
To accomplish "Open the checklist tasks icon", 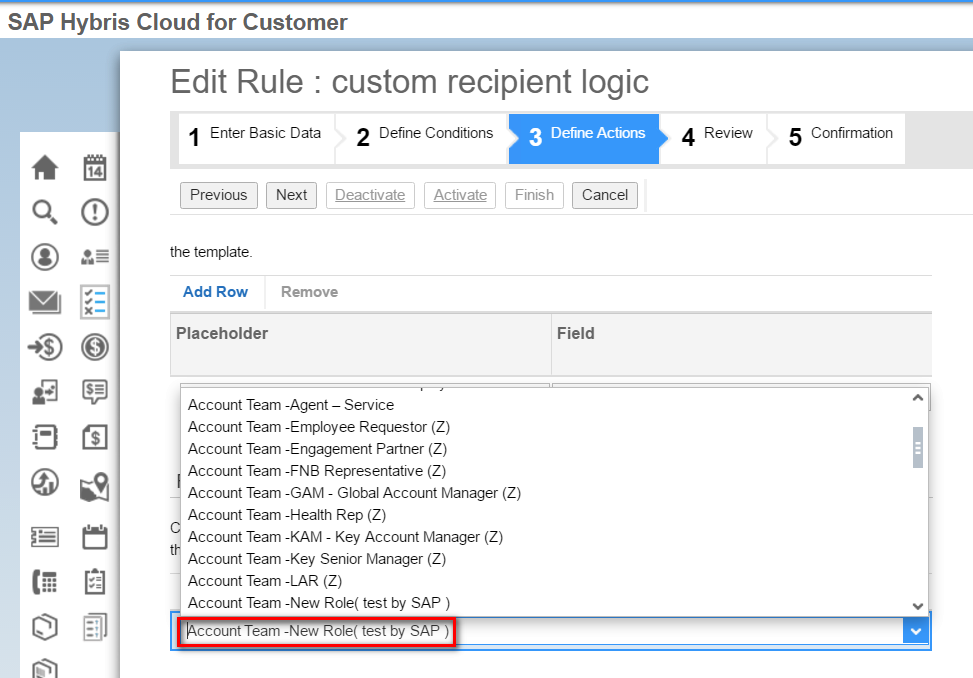I will click(x=95, y=302).
